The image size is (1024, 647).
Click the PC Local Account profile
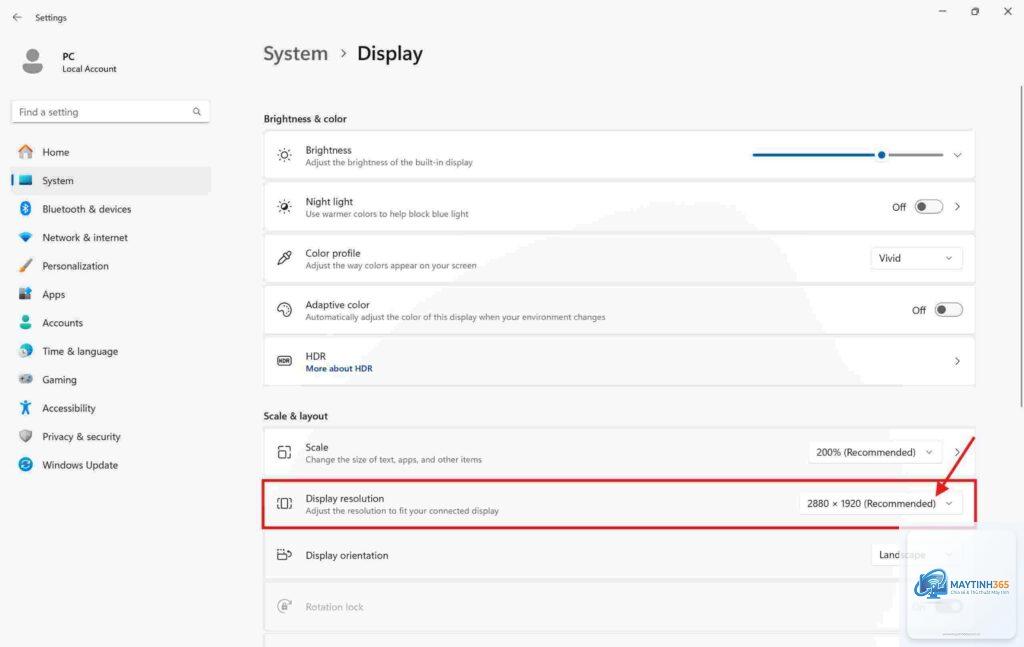pos(70,62)
